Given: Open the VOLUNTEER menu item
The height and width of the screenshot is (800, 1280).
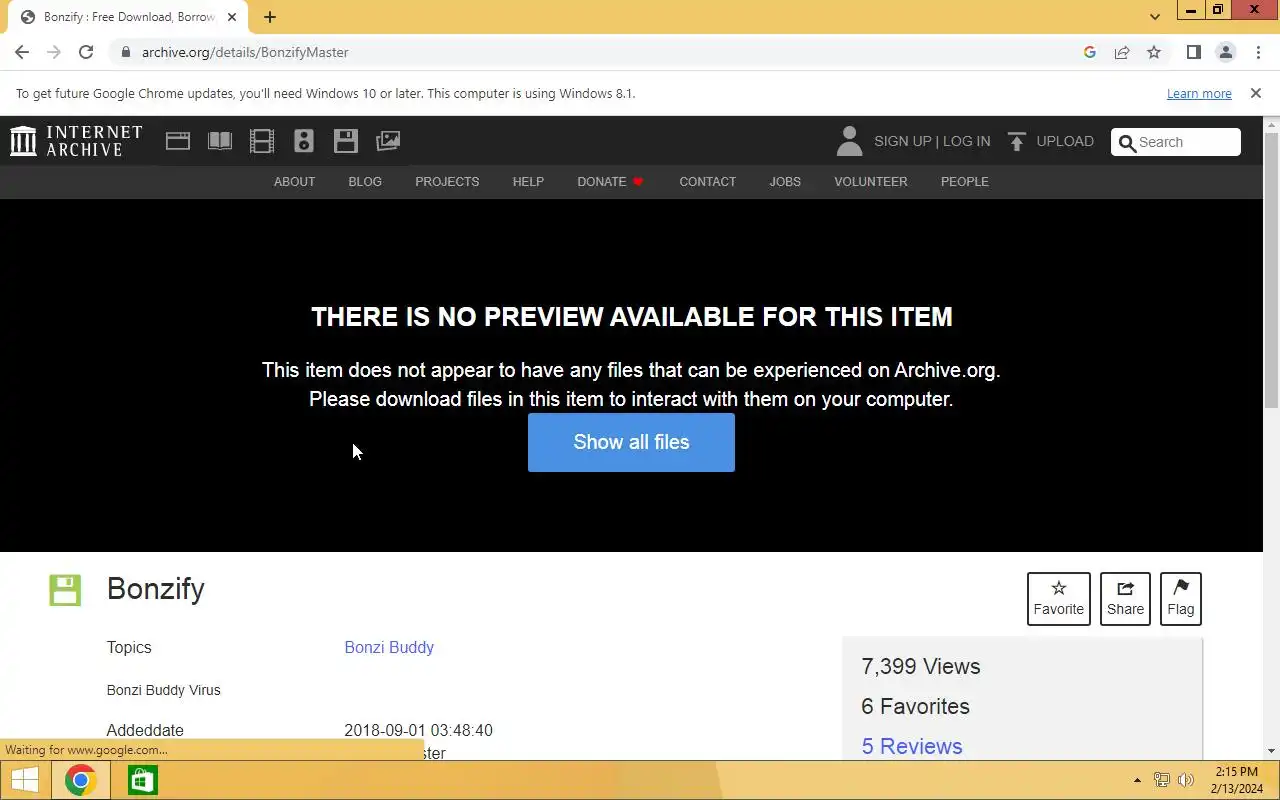Looking at the screenshot, I should (x=871, y=181).
